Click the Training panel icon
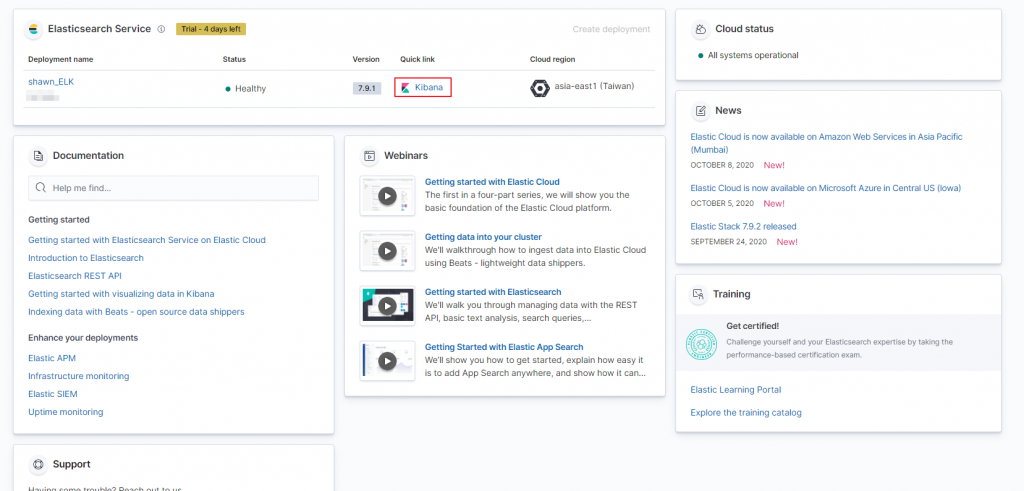 click(699, 294)
